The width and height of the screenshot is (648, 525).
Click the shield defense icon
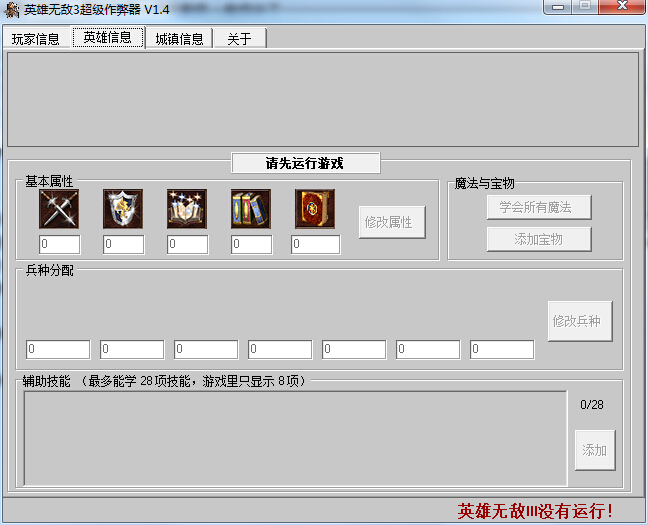(123, 209)
